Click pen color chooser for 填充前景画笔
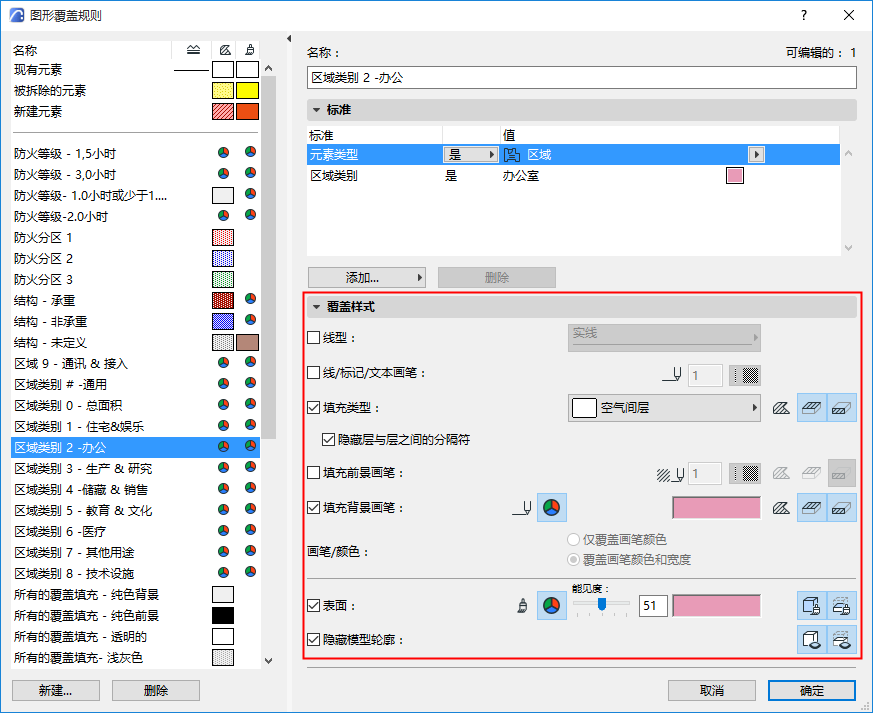Viewport: 873px width, 713px height. (x=745, y=474)
